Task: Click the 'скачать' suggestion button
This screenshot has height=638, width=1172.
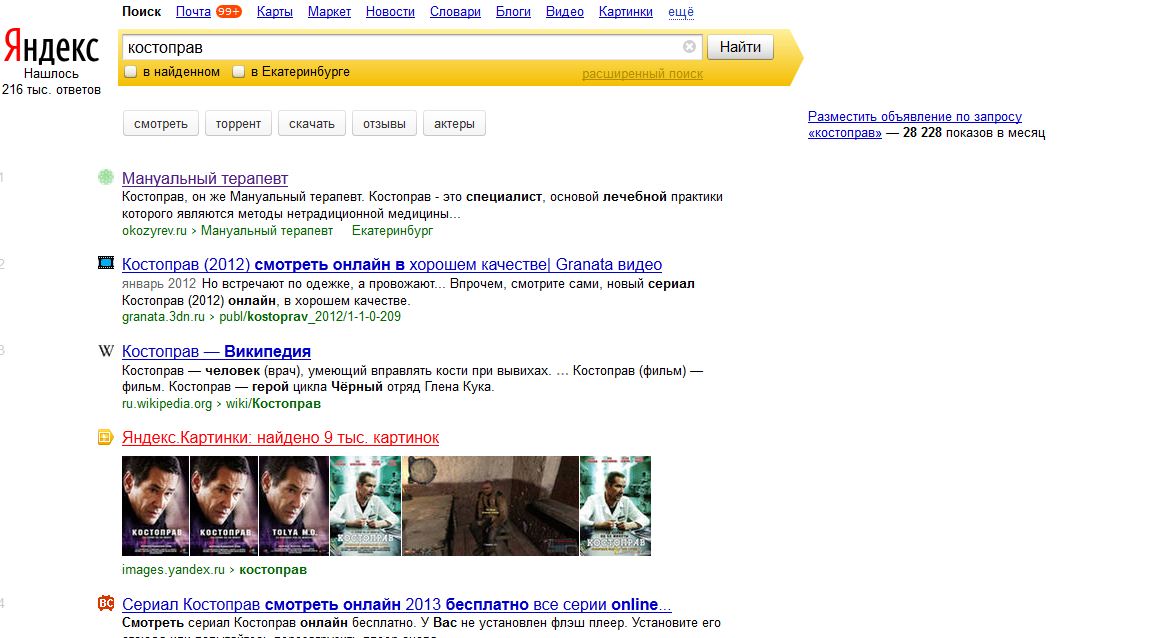Action: click(312, 123)
